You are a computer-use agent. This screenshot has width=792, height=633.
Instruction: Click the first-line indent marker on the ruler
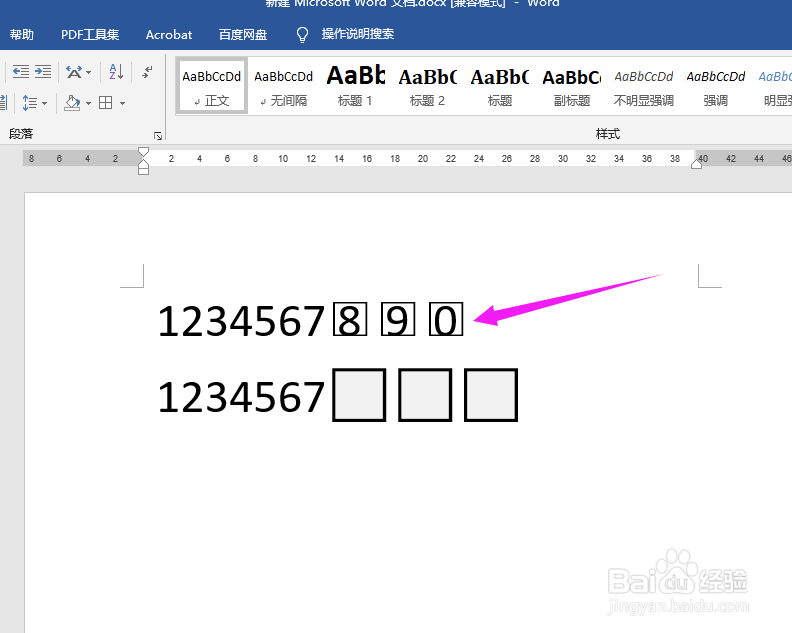pyautogui.click(x=143, y=152)
